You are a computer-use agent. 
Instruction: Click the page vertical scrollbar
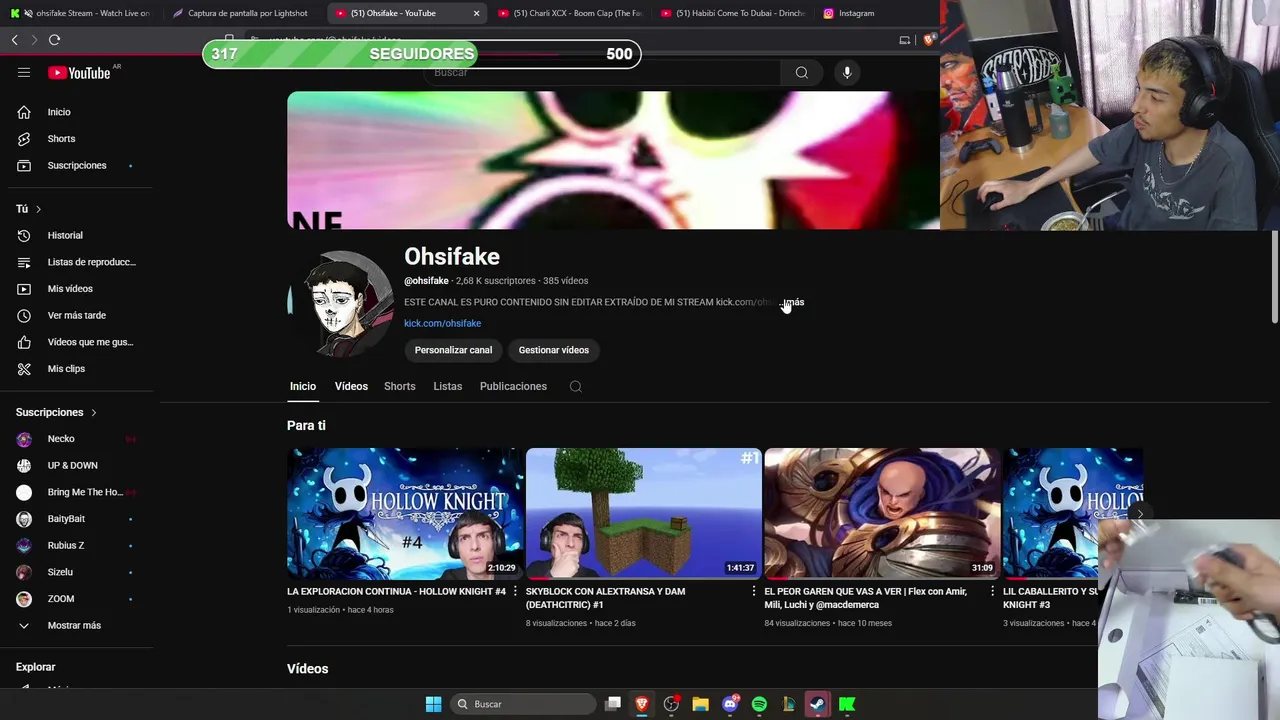coord(1274,276)
